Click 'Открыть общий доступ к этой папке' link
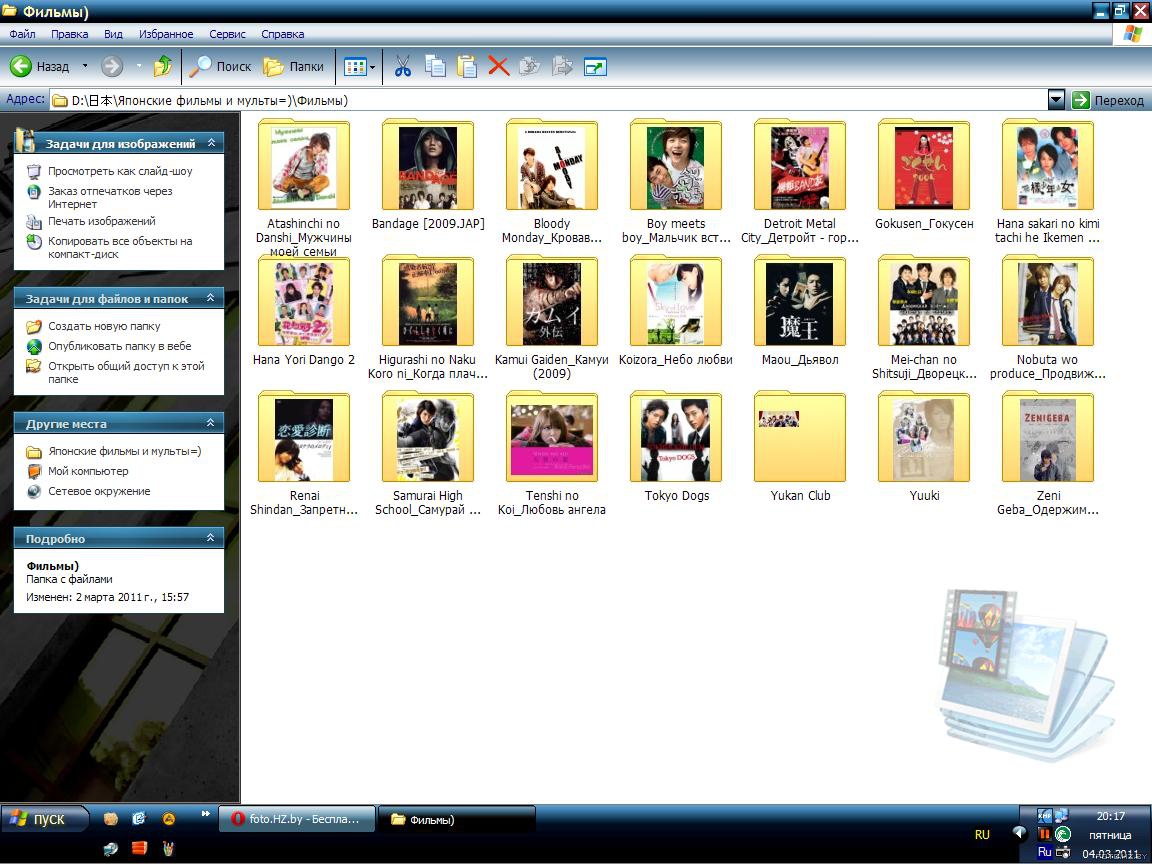1152x864 pixels. (x=126, y=372)
